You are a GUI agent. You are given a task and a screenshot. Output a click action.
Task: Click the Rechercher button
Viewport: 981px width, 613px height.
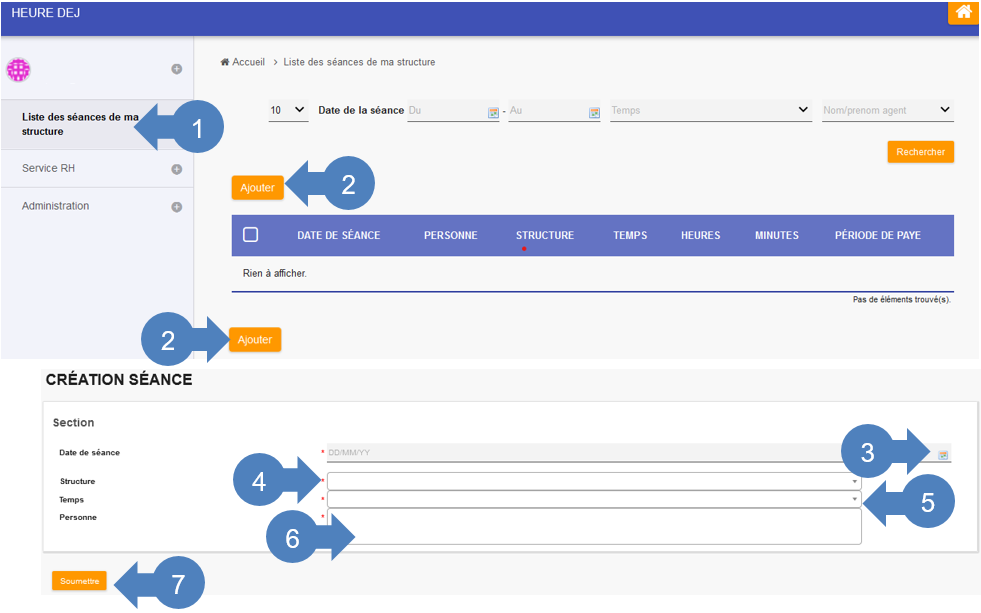click(x=920, y=152)
